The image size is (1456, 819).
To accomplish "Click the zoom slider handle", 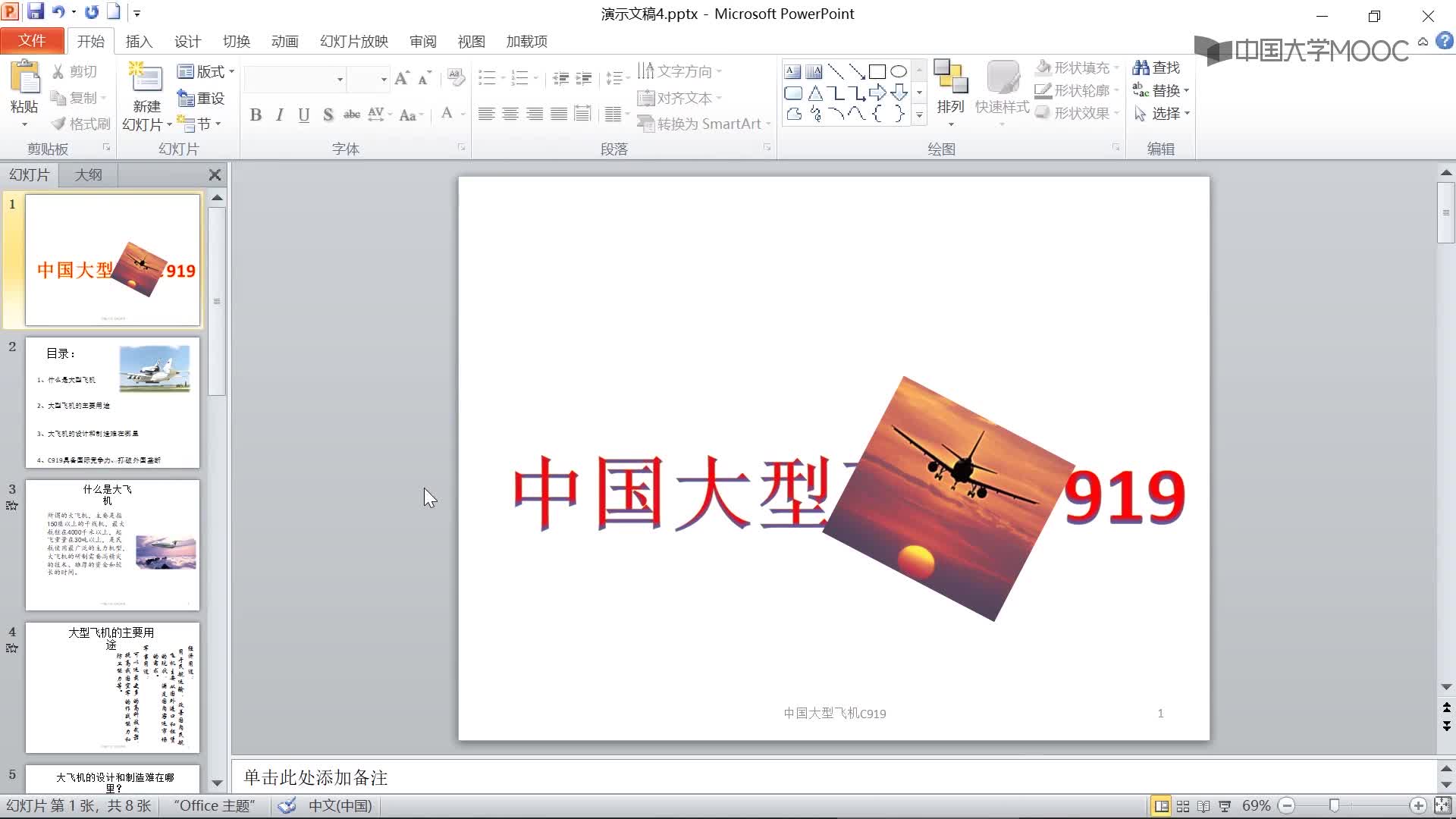I will [1334, 806].
